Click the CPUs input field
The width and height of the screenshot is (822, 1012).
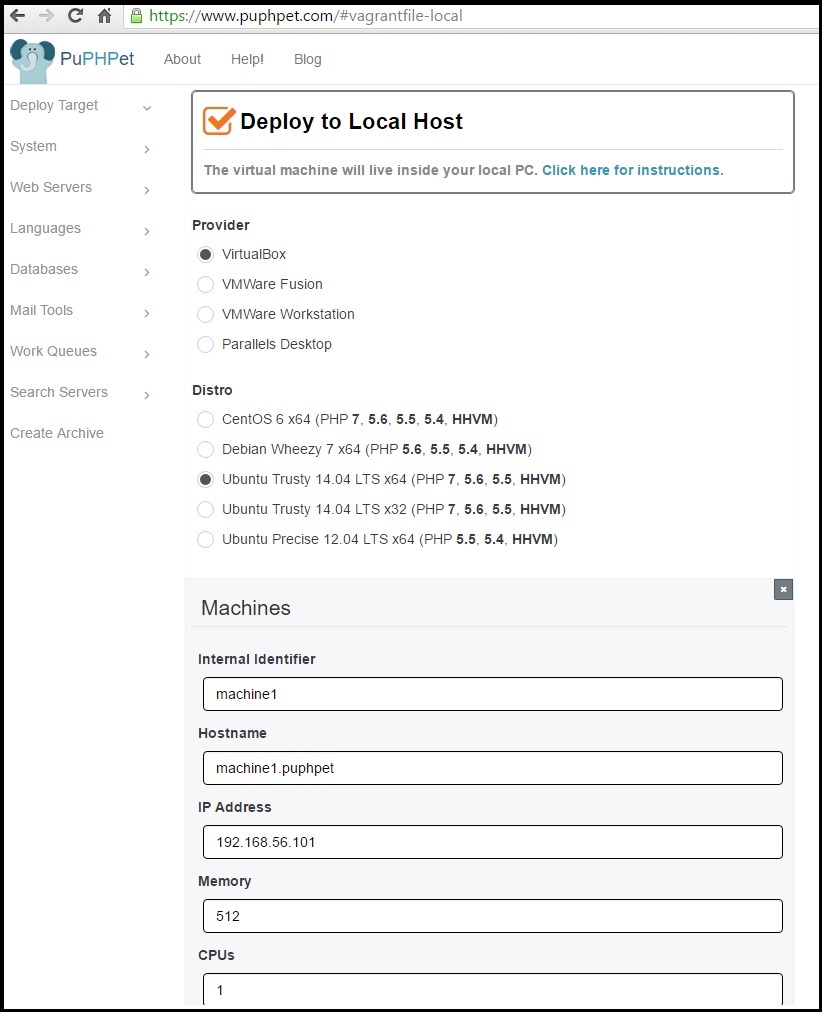click(x=493, y=989)
